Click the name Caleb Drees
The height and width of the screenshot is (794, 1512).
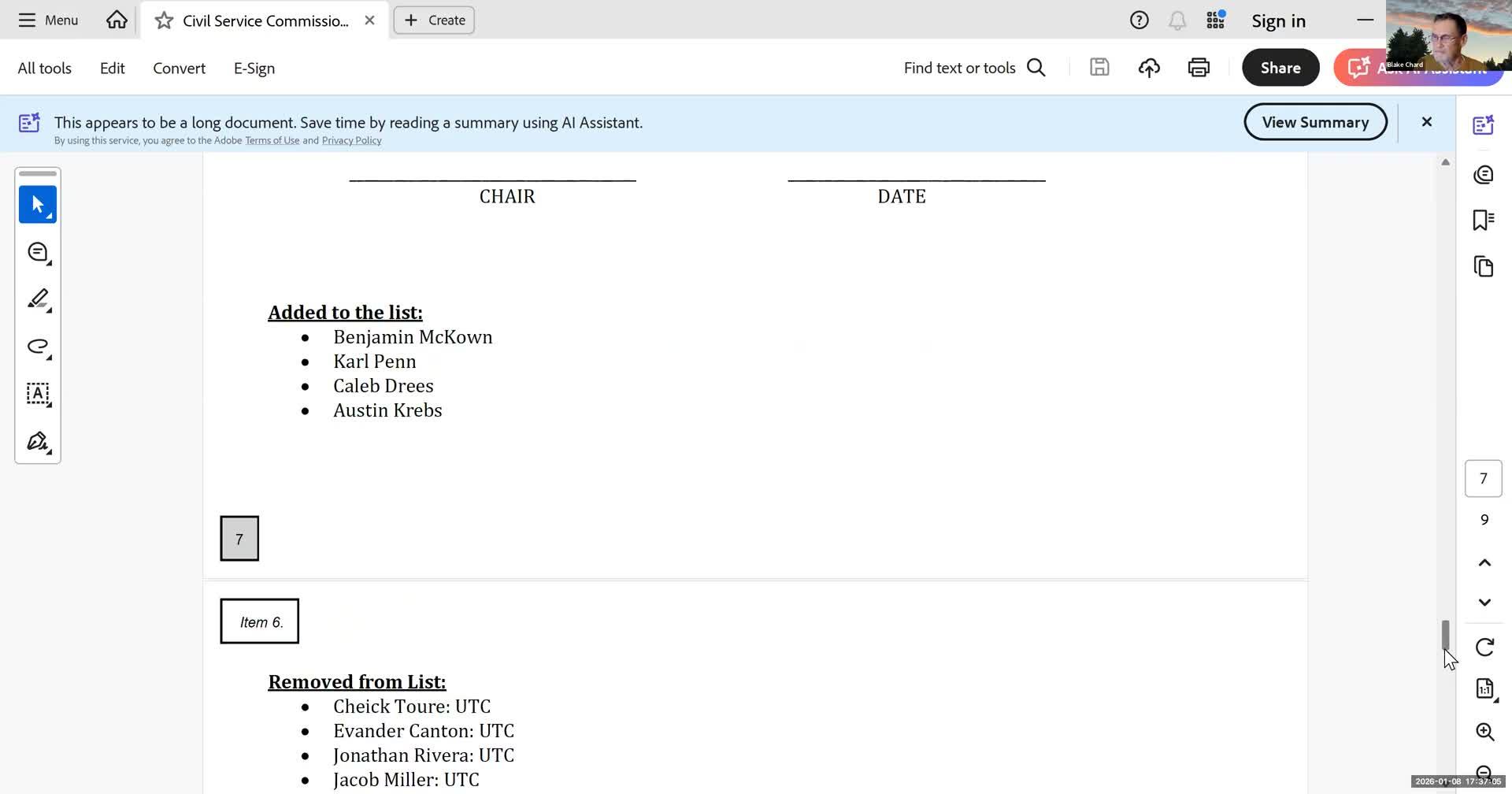383,386
